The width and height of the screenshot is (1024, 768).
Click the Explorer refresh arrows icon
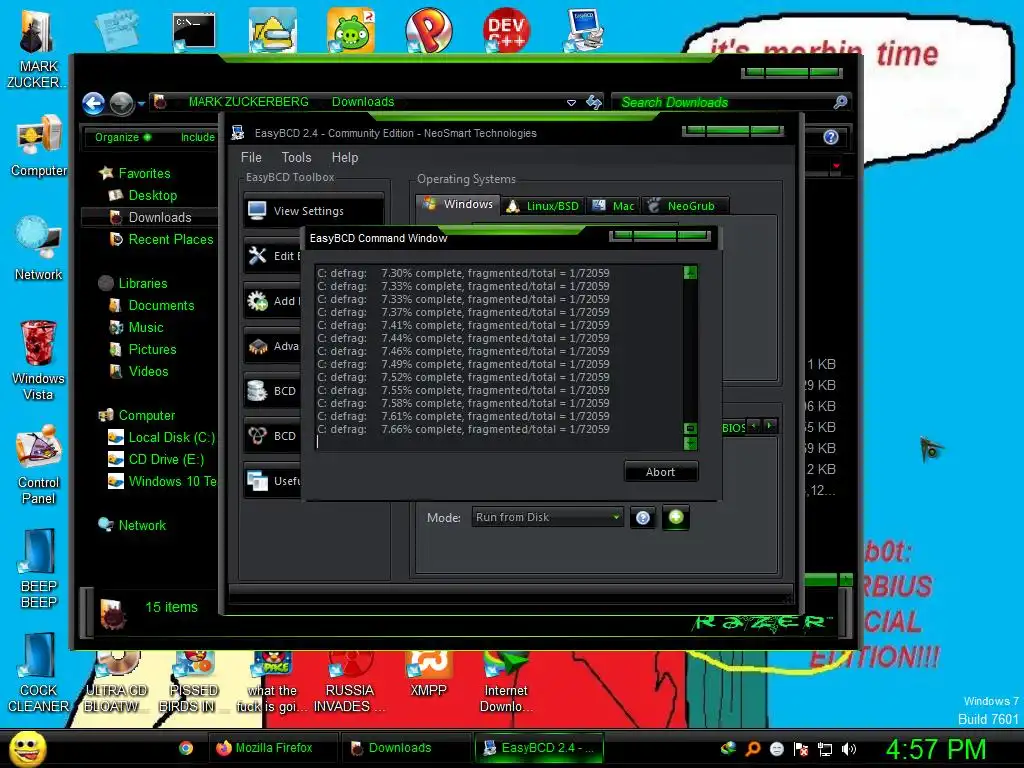pos(594,102)
